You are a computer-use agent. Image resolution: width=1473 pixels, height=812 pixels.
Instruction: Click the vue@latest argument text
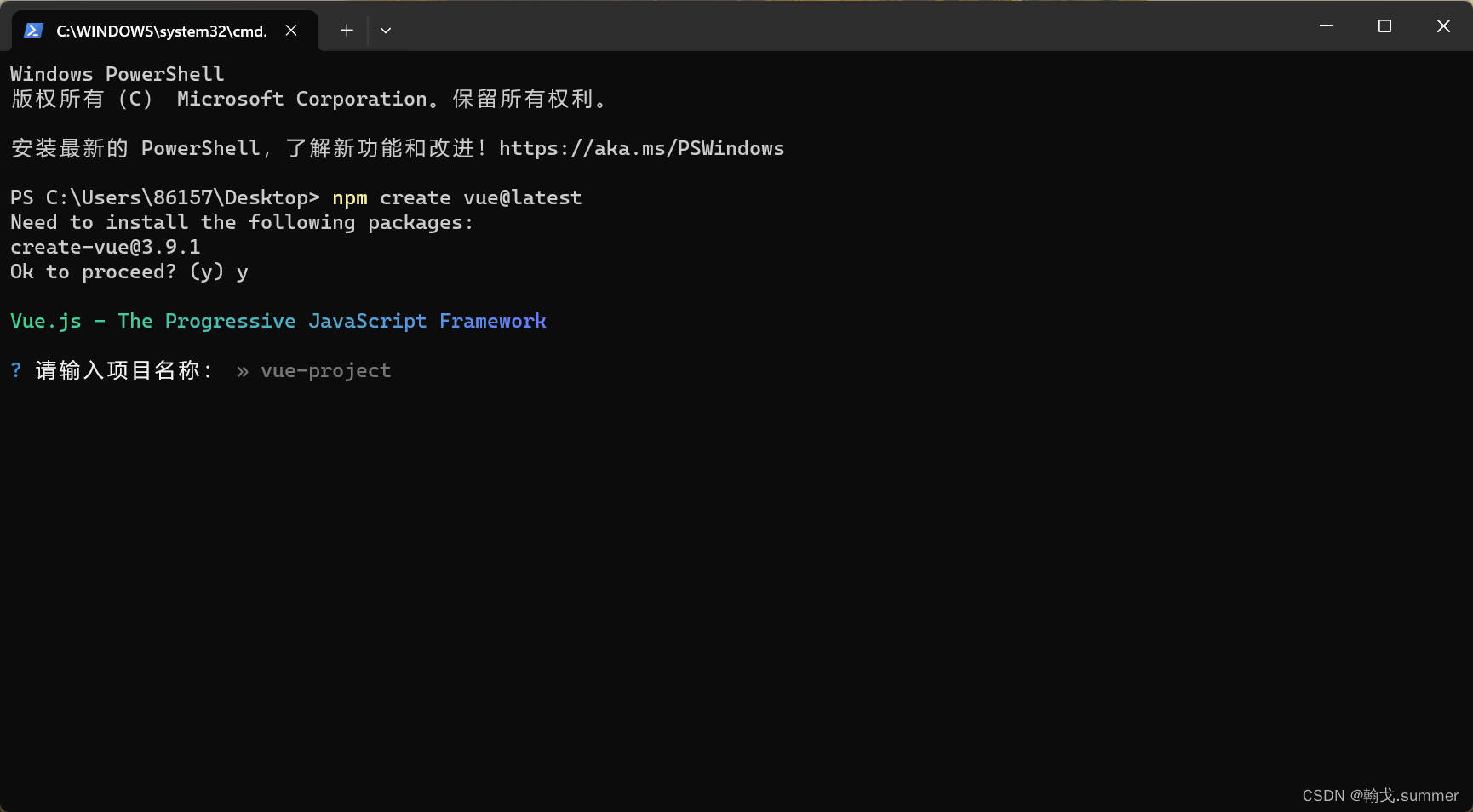click(x=522, y=198)
